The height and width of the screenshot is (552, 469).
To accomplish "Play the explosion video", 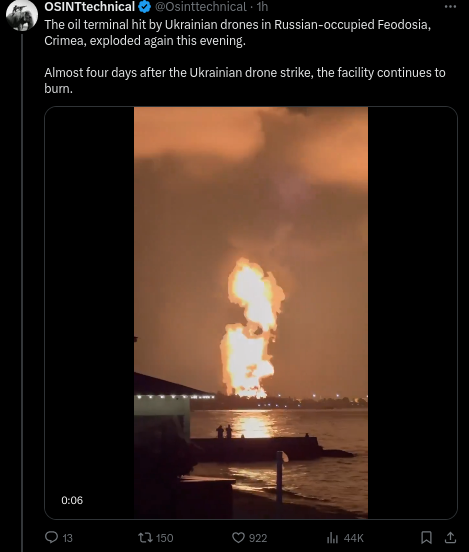I will (251, 313).
